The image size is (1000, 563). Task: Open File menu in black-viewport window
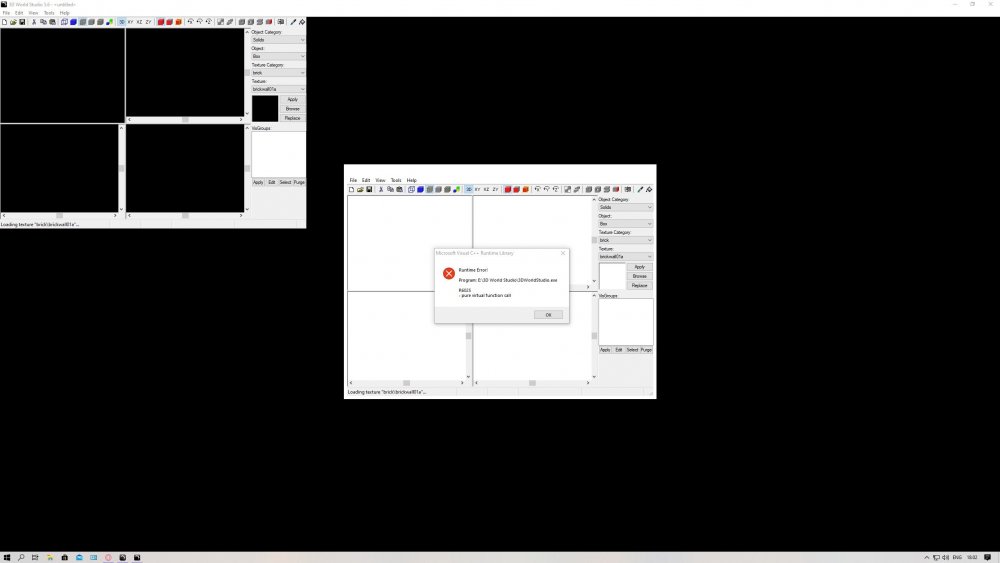point(6,13)
